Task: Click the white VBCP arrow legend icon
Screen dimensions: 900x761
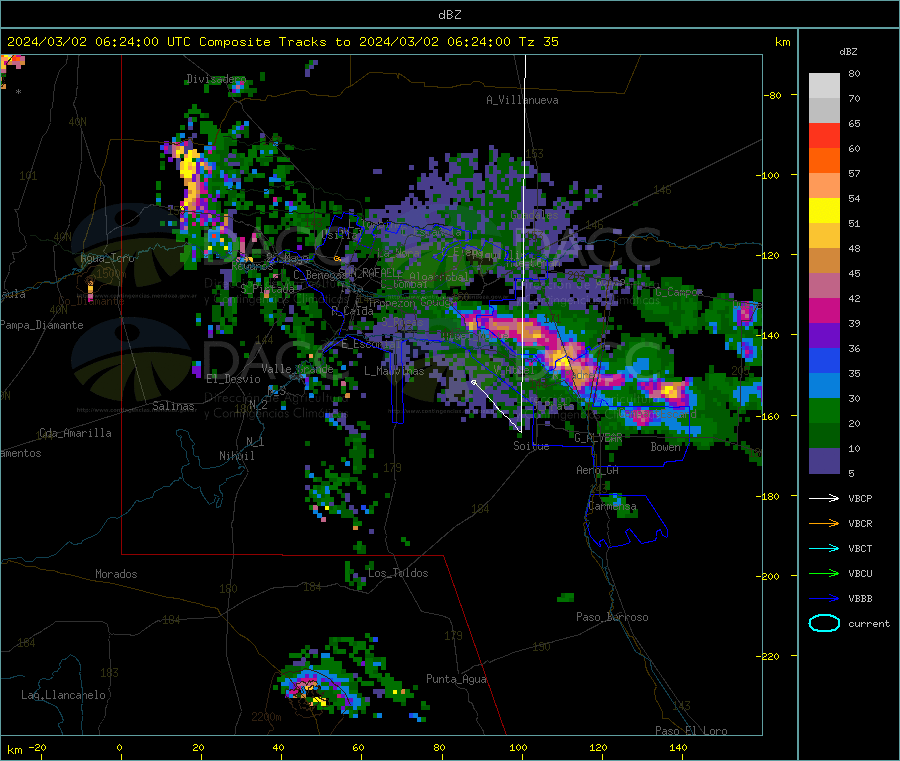Action: tap(824, 498)
